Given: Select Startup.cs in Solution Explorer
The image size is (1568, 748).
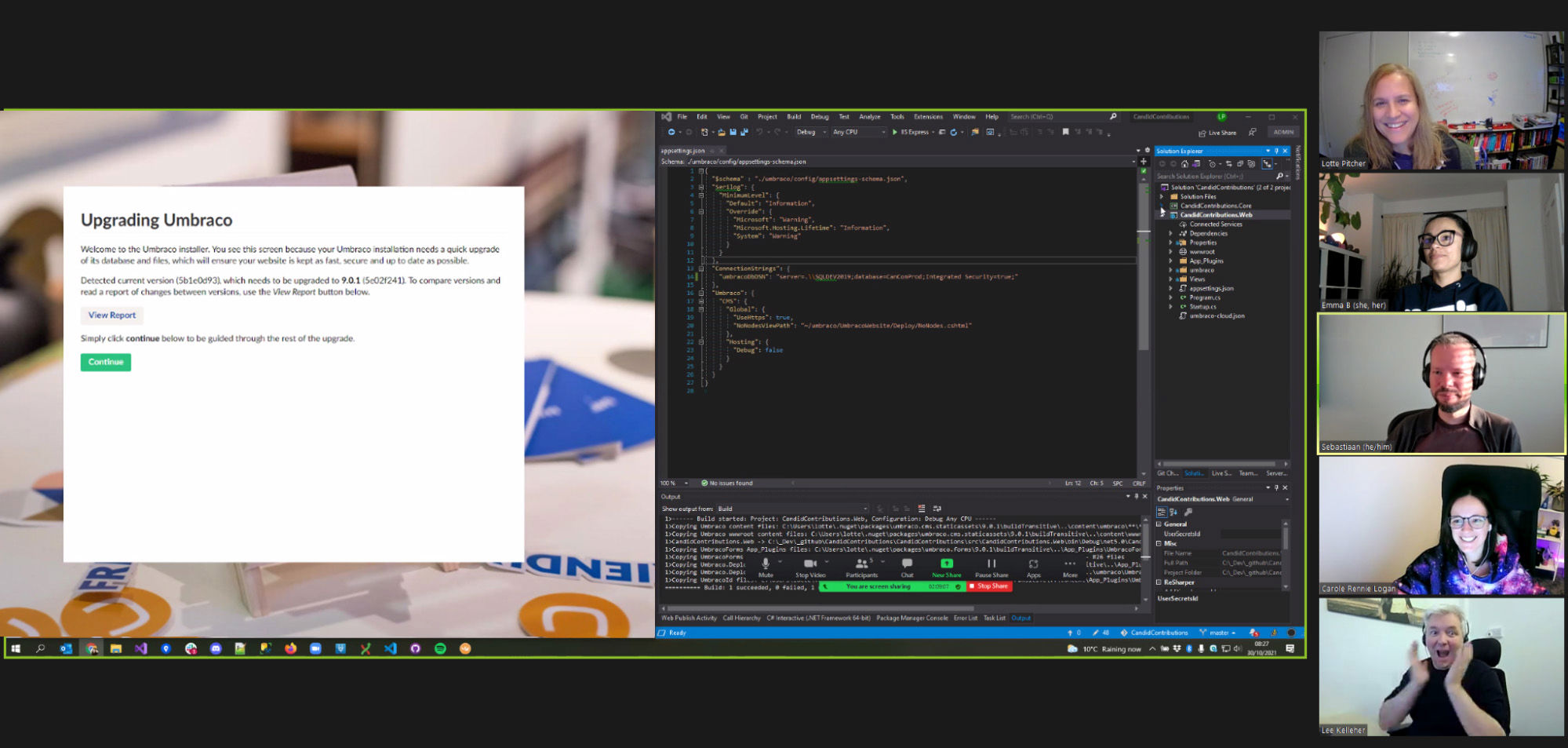Looking at the screenshot, I should point(1202,307).
